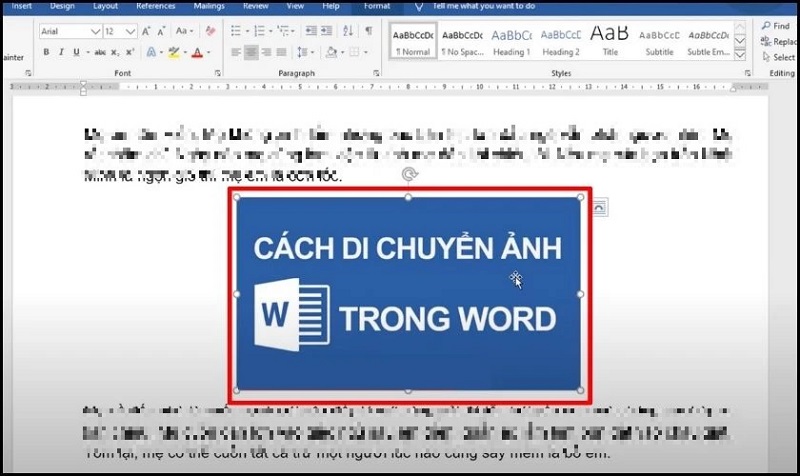Screen dimensions: 800x476
Task: Increase the paragraph indent
Action: coord(327,31)
